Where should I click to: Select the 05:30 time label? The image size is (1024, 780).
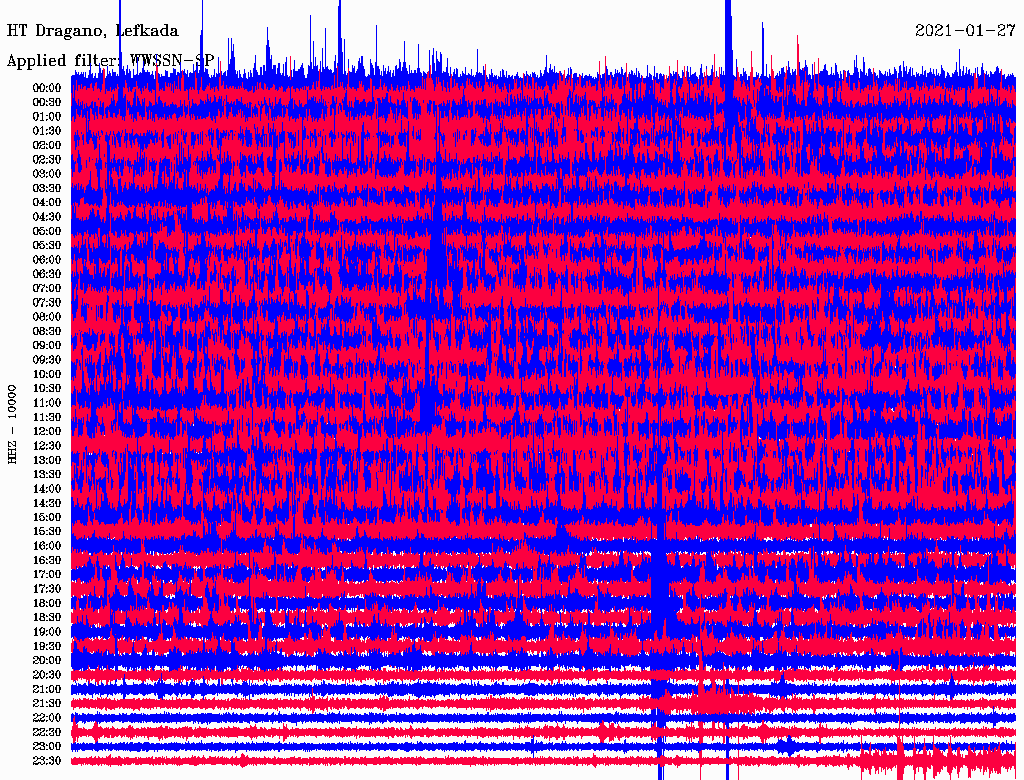[x=47, y=246]
